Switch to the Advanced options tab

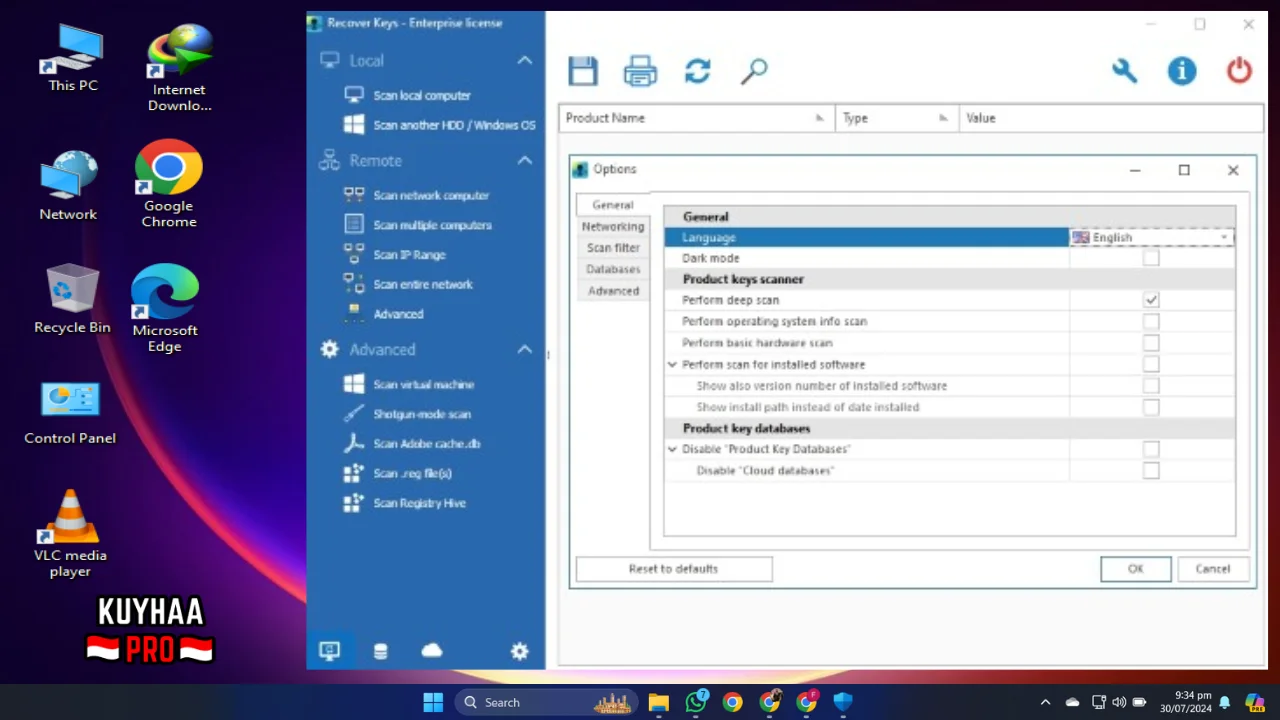613,291
